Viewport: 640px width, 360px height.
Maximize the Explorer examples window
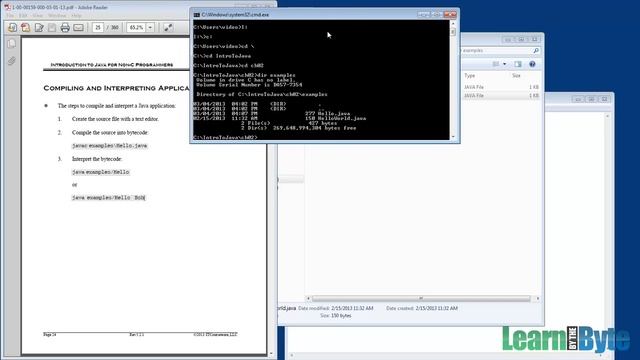521,40
